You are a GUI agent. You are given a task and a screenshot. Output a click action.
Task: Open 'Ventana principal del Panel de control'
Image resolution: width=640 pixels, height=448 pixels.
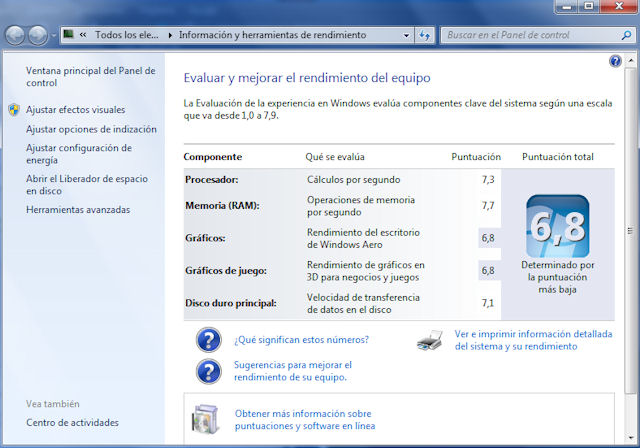click(x=91, y=77)
